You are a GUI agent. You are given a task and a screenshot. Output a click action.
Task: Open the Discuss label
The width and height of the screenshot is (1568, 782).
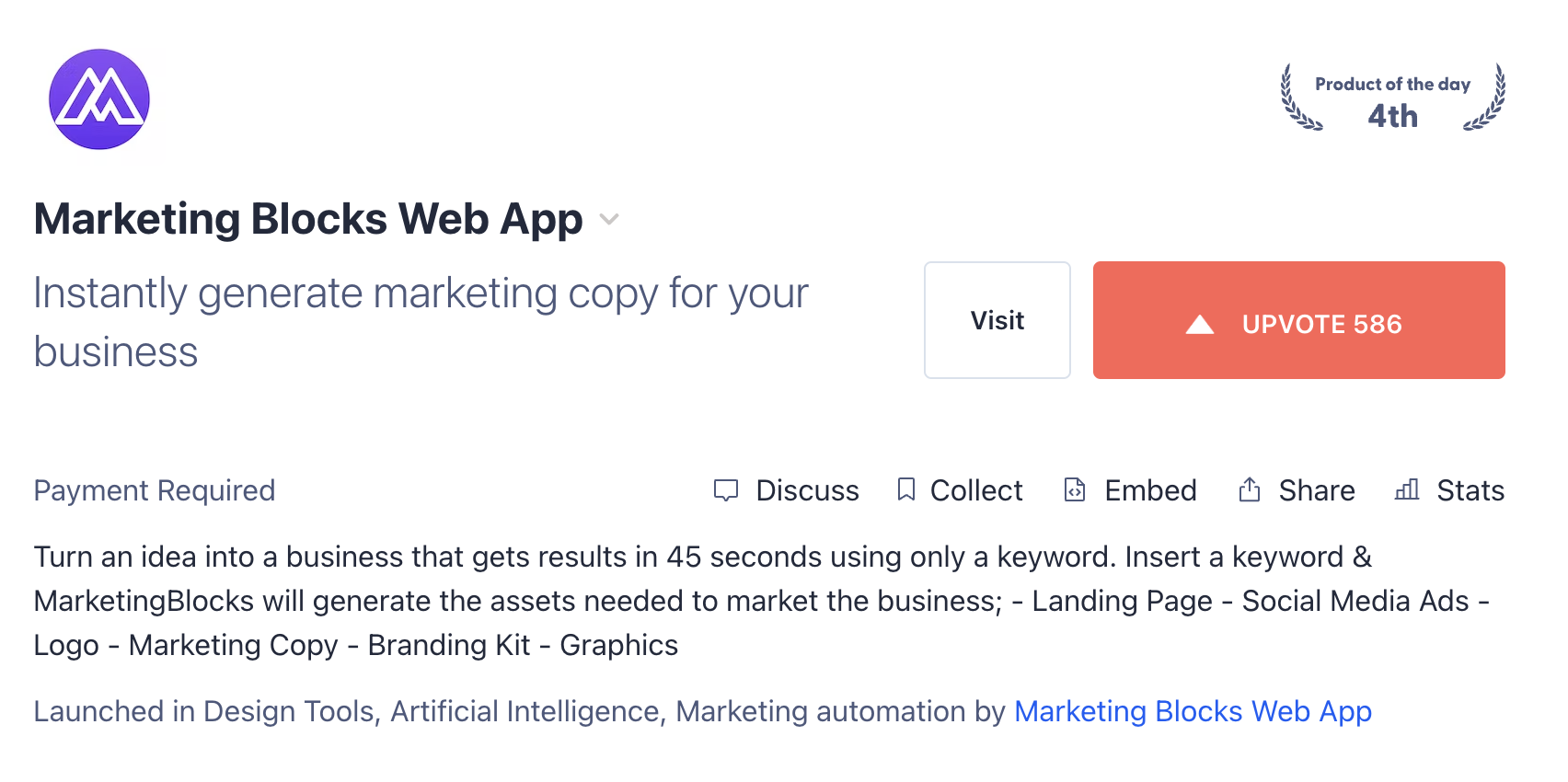(807, 490)
